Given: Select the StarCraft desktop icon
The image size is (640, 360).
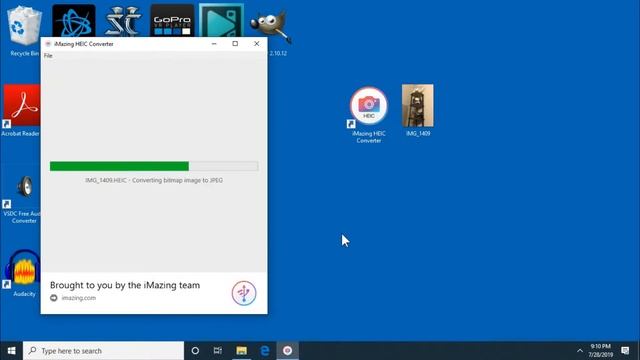Looking at the screenshot, I should click(x=123, y=20).
